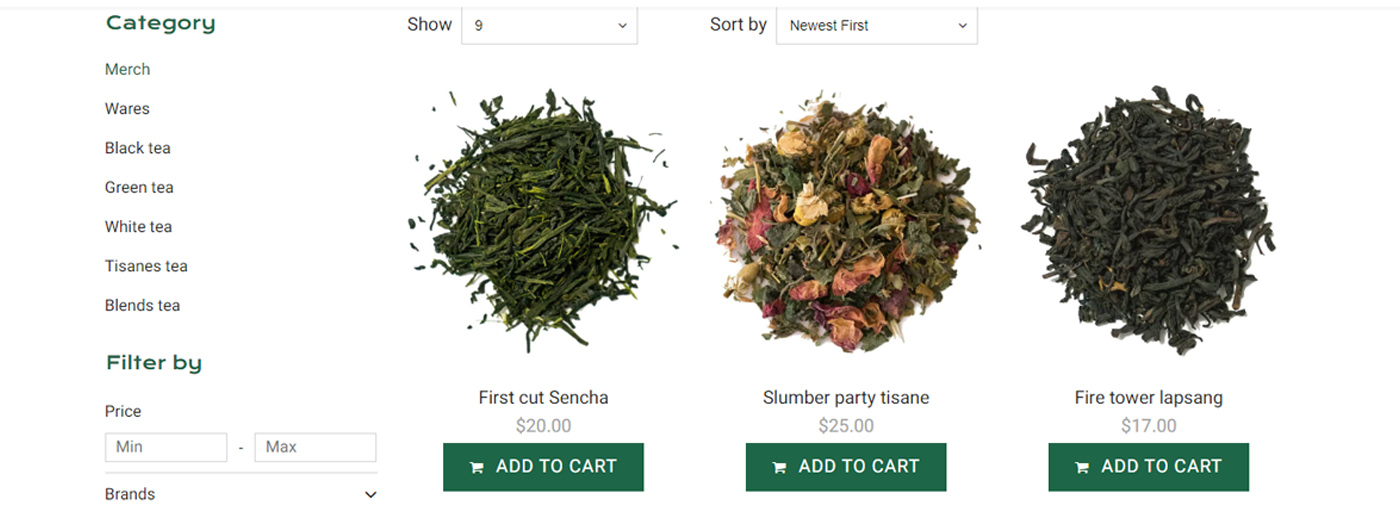Expand the Brands filter chevron
Screen dimensions: 1400x515
pyautogui.click(x=371, y=494)
